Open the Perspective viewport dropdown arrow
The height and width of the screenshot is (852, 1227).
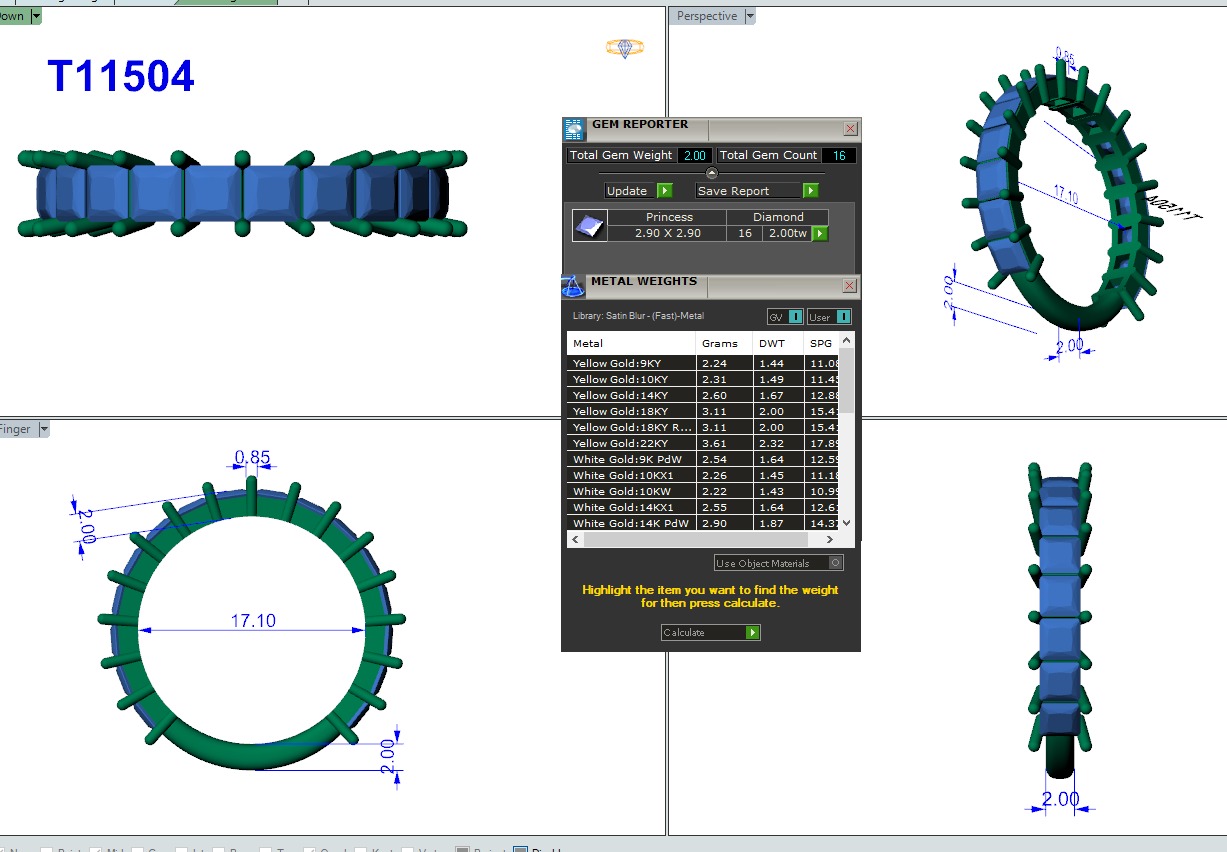[750, 16]
